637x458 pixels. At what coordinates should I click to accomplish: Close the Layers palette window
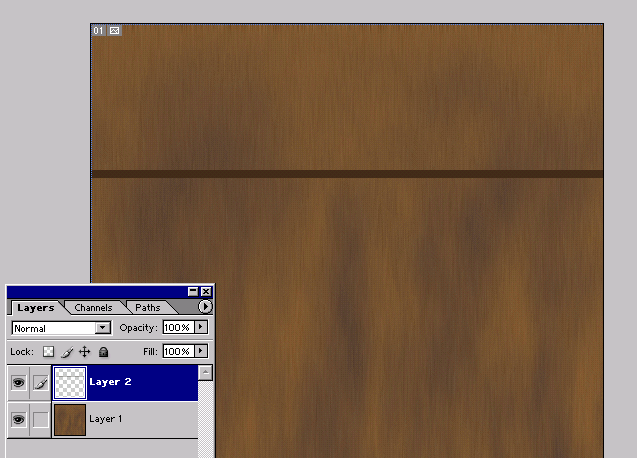point(206,291)
